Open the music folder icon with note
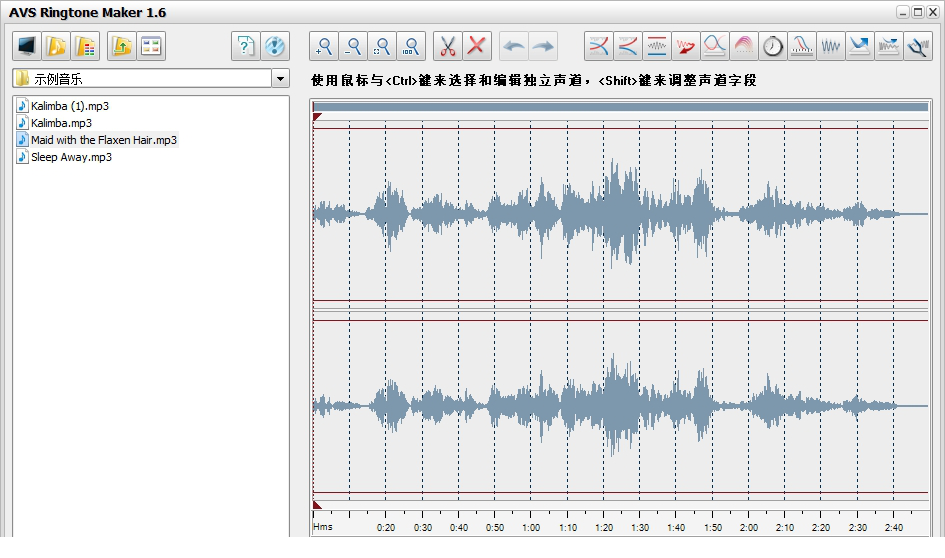Viewport: 945px width, 558px height. pyautogui.click(x=56, y=46)
